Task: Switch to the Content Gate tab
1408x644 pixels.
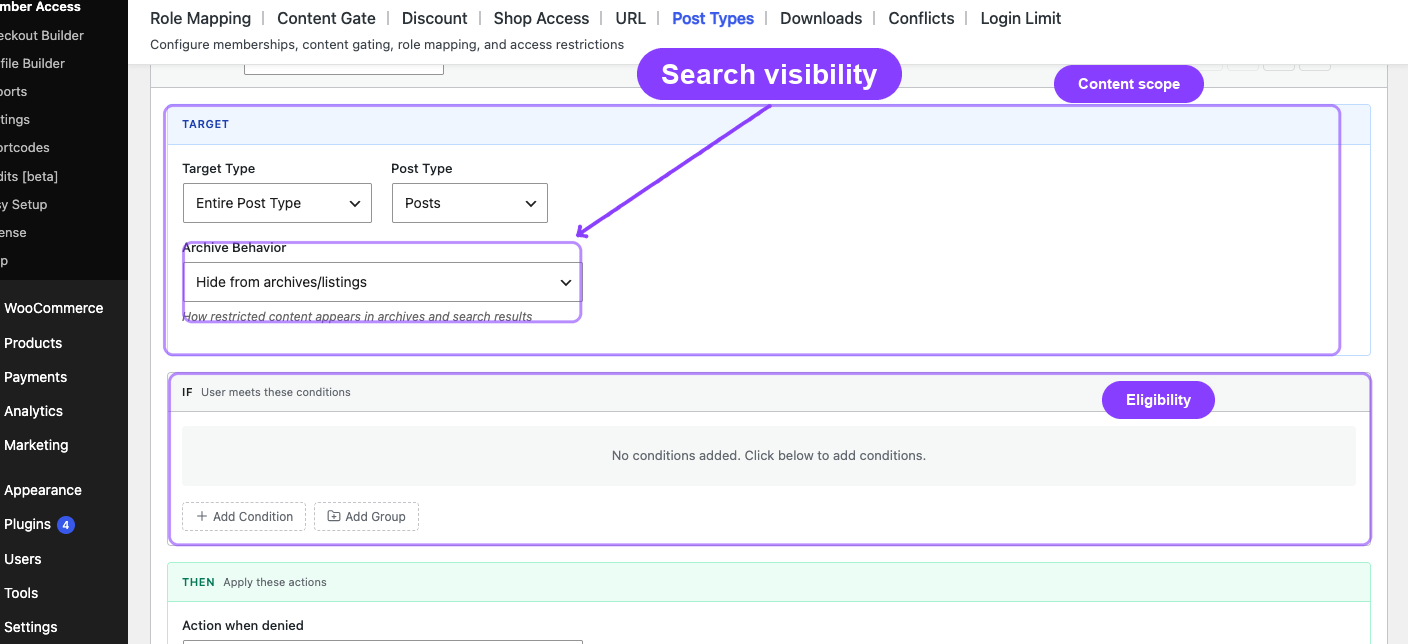Action: pos(326,18)
